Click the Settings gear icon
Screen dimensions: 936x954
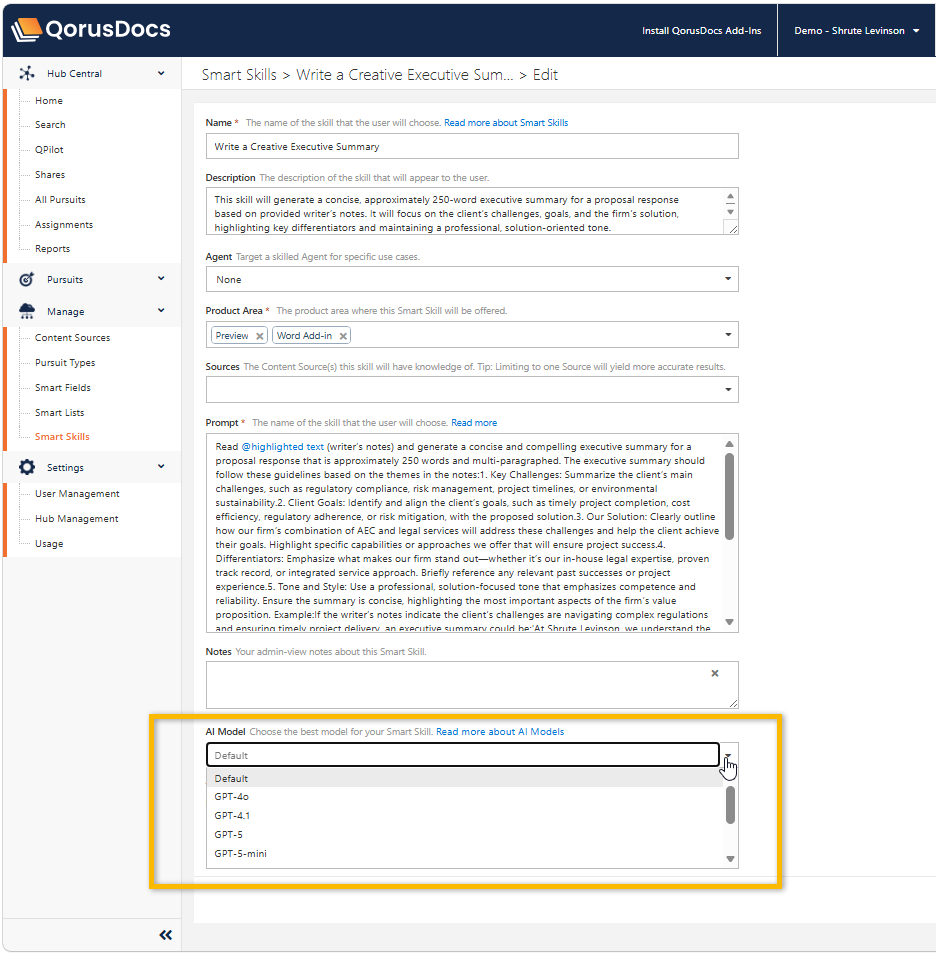[27, 467]
